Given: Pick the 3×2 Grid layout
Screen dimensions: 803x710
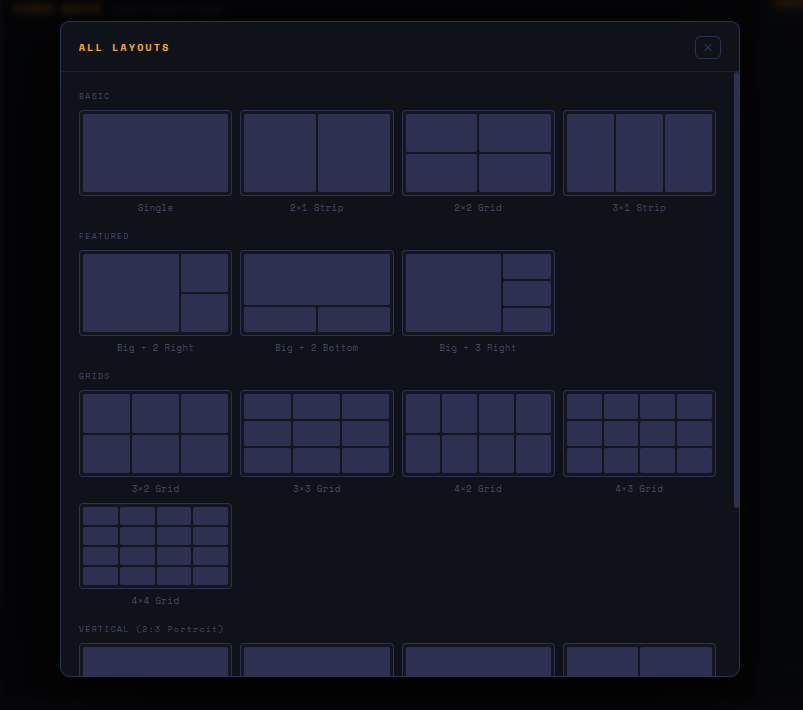Looking at the screenshot, I should (155, 433).
